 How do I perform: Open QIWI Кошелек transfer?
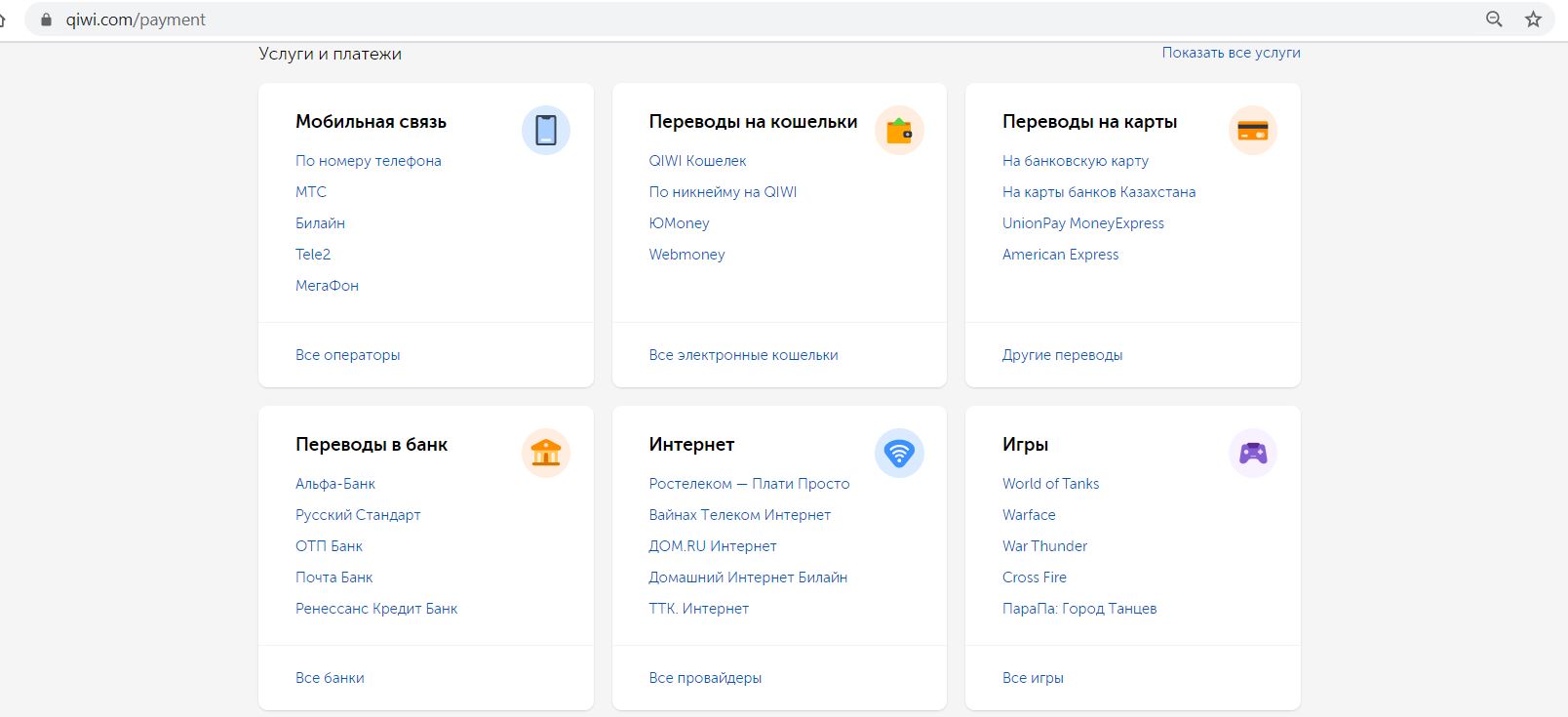coord(697,161)
